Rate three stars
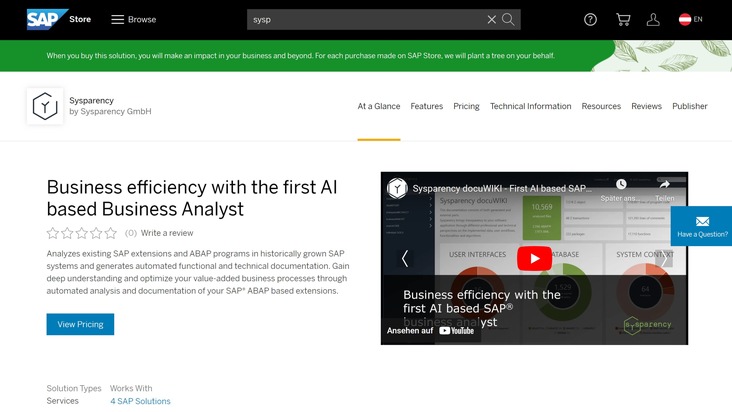This screenshot has width=732, height=412. click(x=82, y=233)
